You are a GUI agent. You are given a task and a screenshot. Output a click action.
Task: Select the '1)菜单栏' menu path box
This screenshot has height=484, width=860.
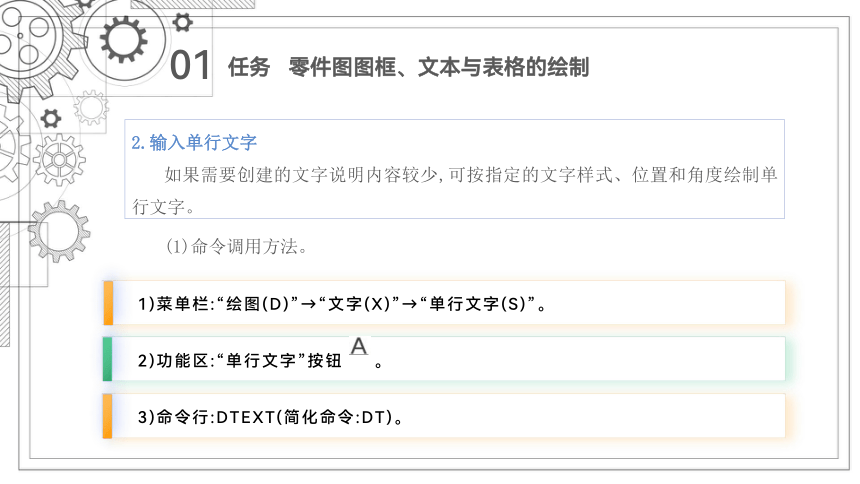coord(444,303)
